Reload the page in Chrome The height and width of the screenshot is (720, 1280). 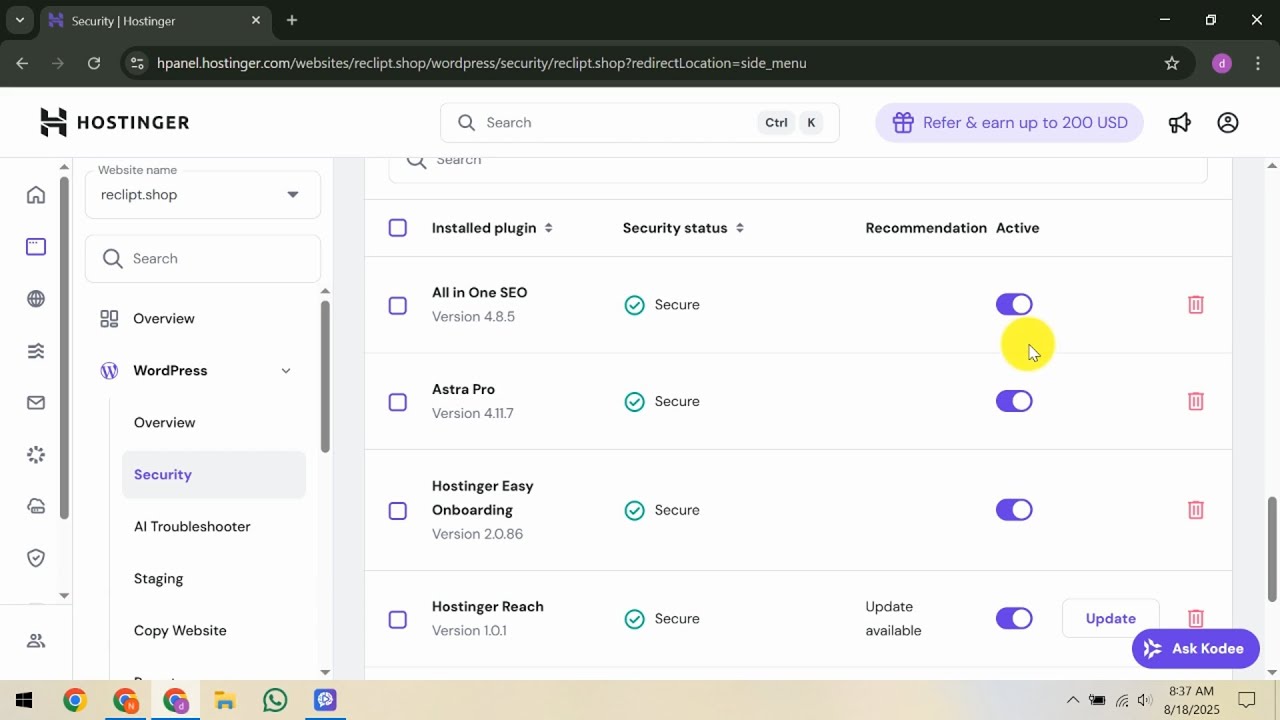click(94, 63)
